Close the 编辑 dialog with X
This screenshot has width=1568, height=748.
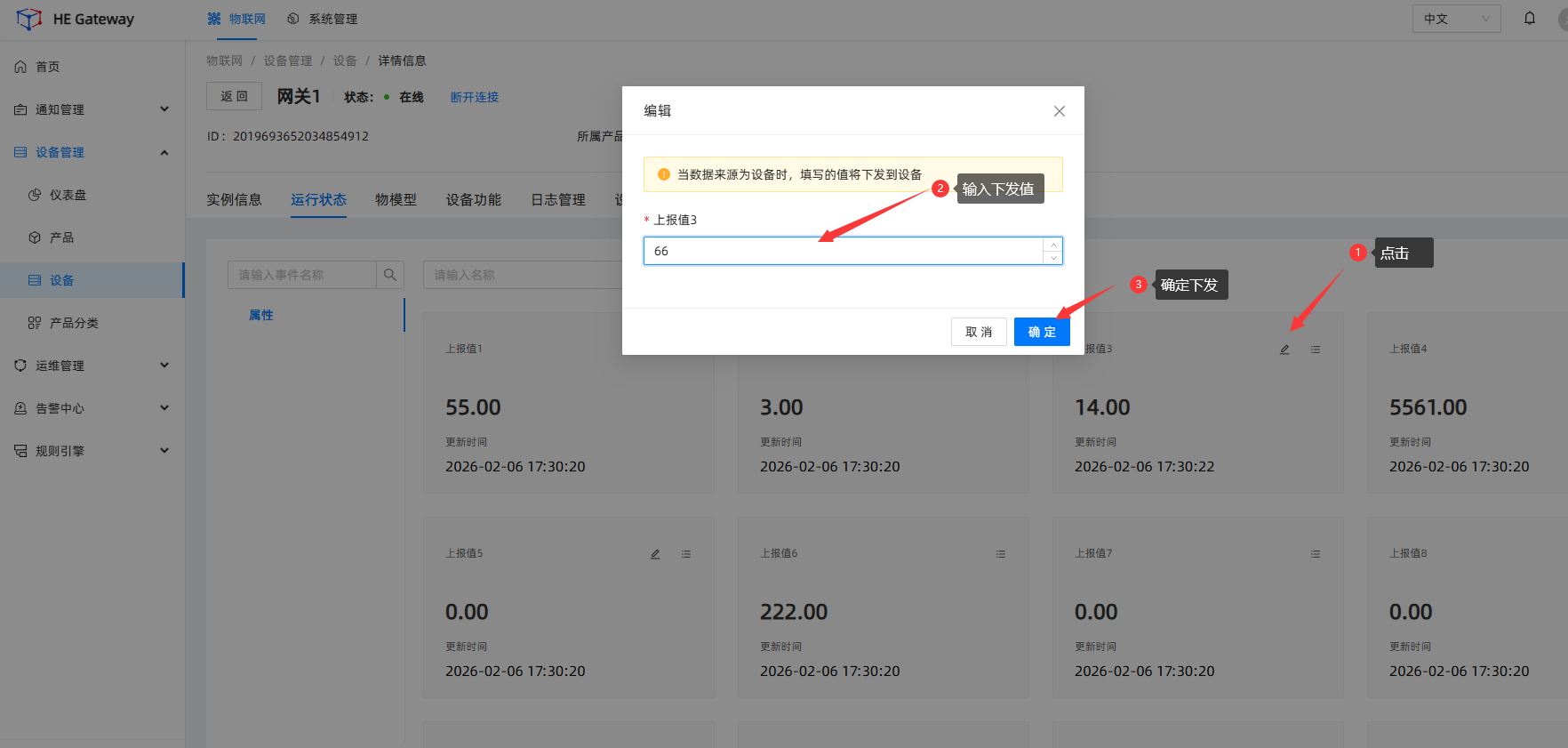coord(1059,111)
